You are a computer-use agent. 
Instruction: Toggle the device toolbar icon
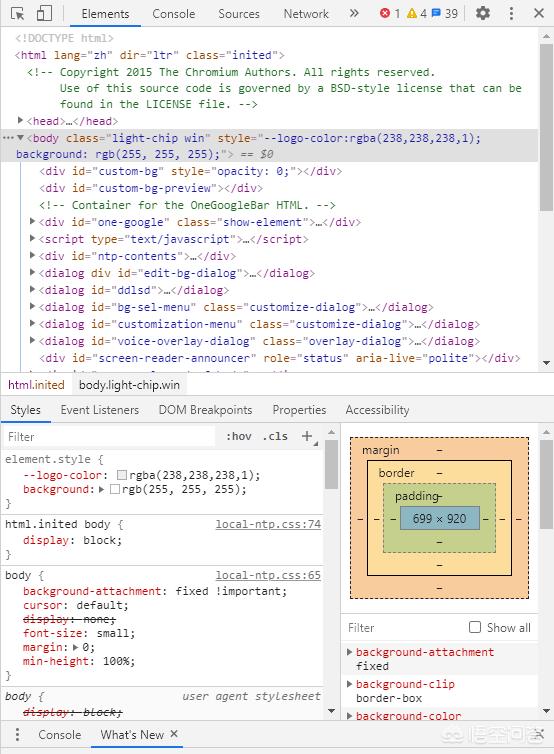tap(44, 13)
